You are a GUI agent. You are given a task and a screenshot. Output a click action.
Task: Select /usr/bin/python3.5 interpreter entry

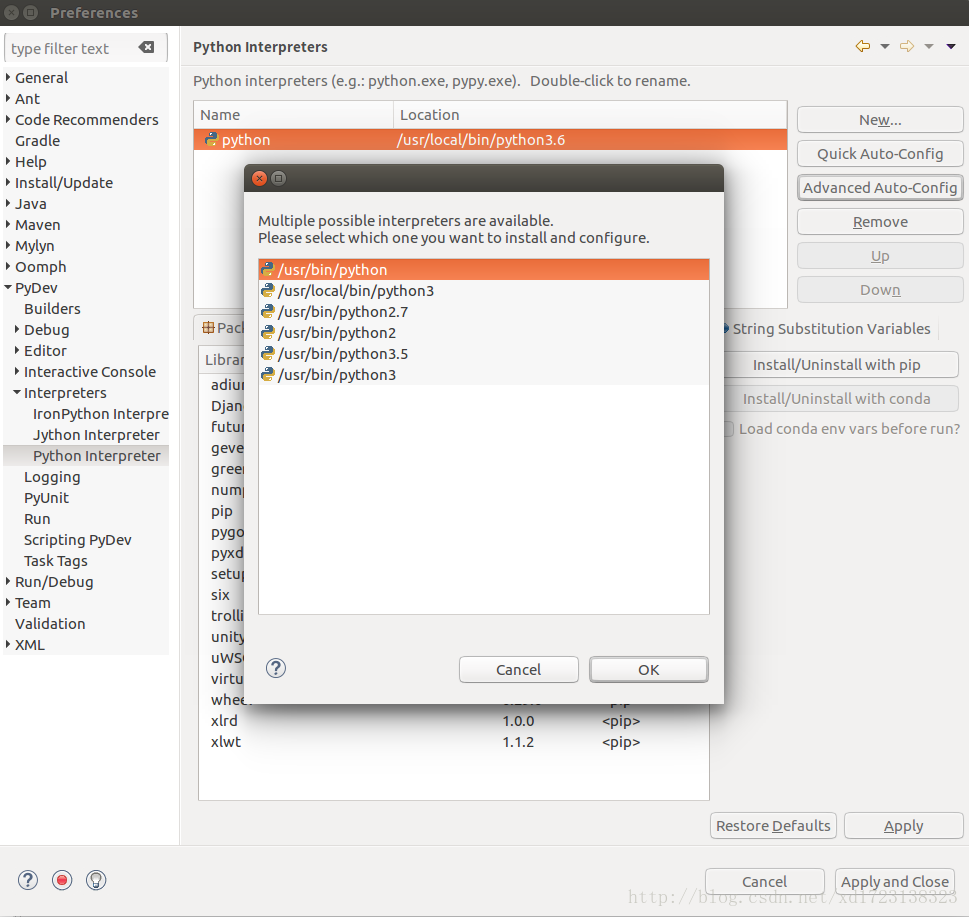click(483, 353)
